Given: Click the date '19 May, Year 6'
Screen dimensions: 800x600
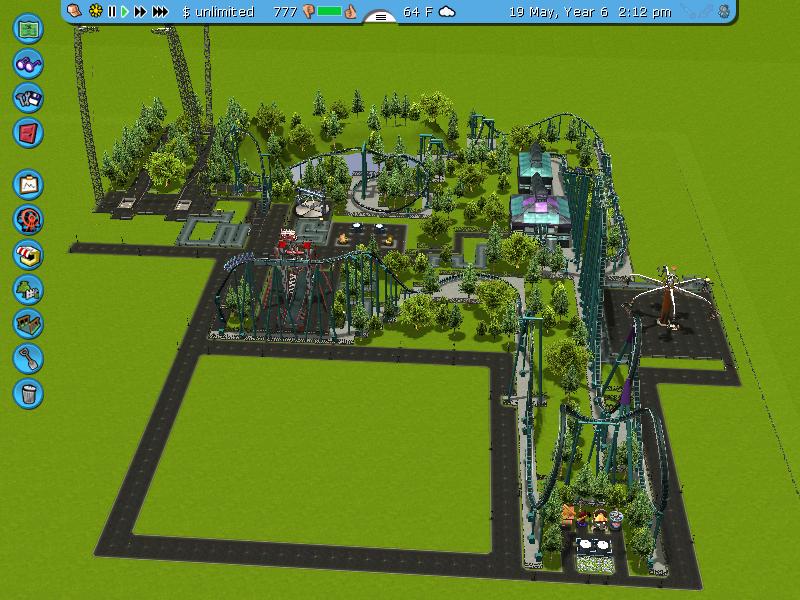Looking at the screenshot, I should pyautogui.click(x=559, y=12).
